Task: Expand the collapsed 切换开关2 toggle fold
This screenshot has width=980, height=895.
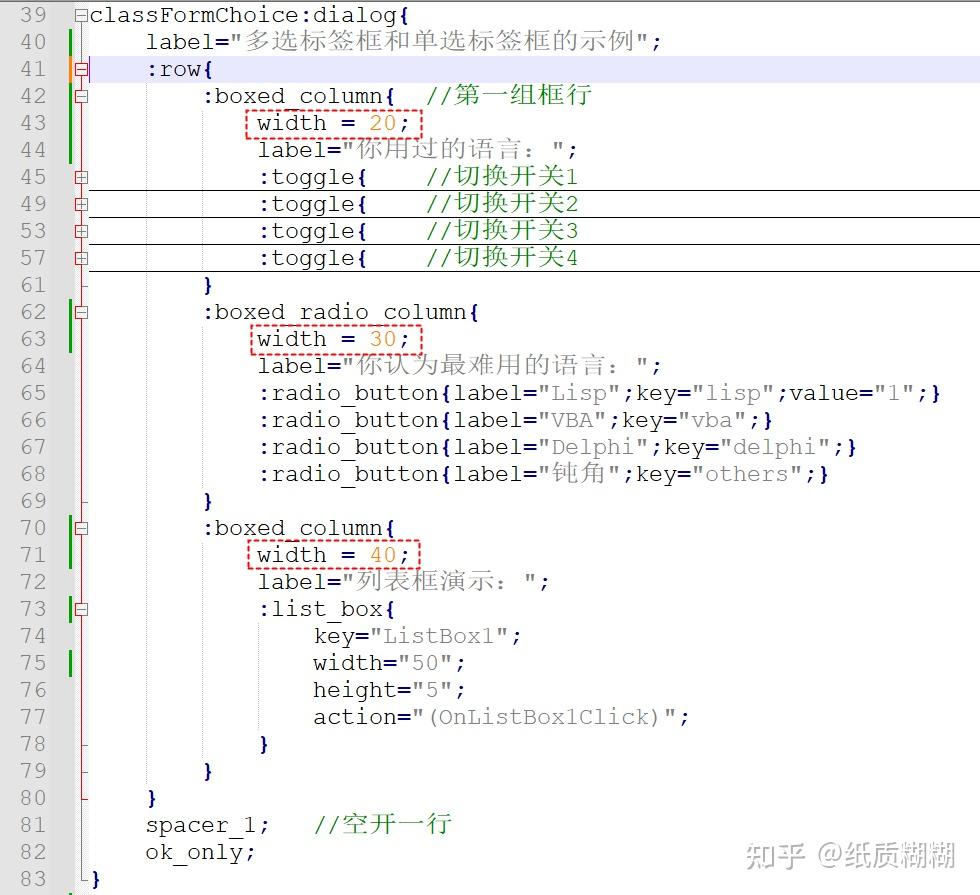Action: tap(80, 203)
